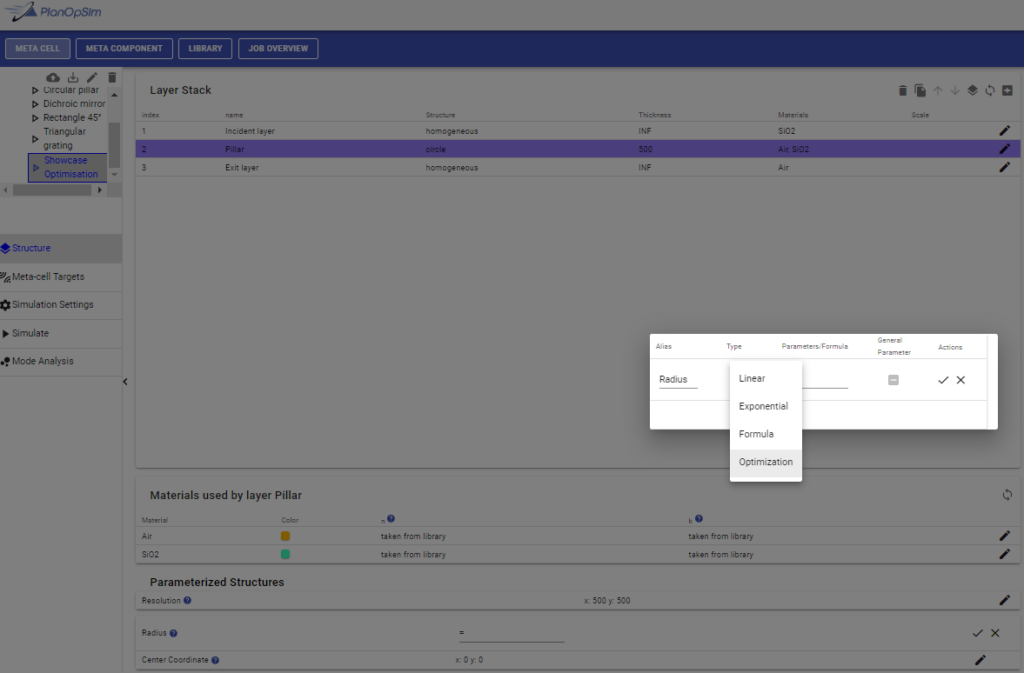
Task: Duplicate layer using the copy icon
Action: coord(920,91)
